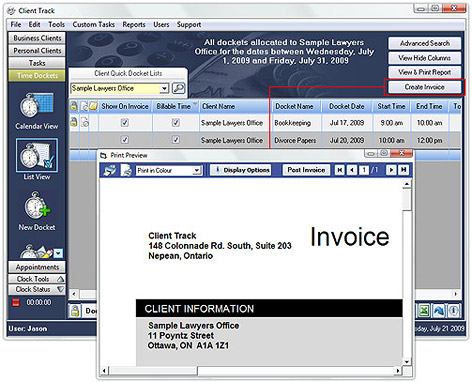Screen dimensions: 472x382
Task: Toggle Billable Time for the Bookkeeping docket
Action: click(x=176, y=123)
